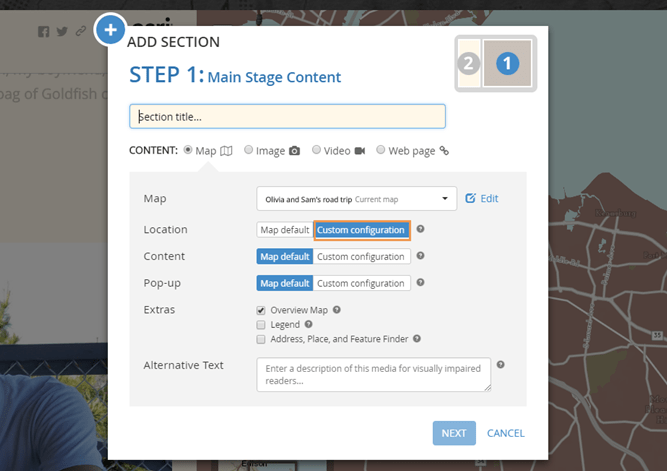This screenshot has width=667, height=471.
Task: Select the Video content radio button
Action: [316, 150]
